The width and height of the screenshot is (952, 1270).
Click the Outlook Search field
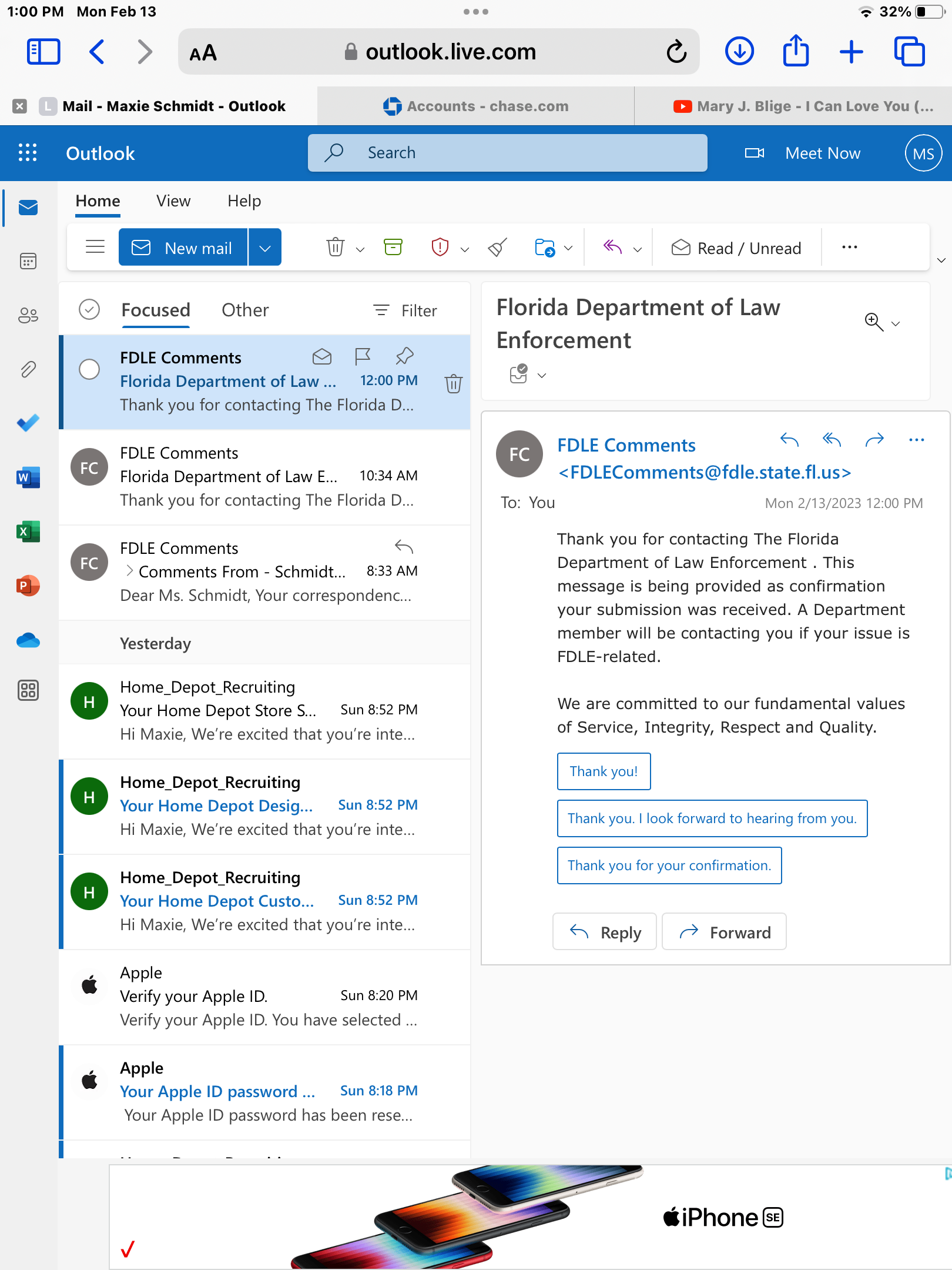point(507,153)
